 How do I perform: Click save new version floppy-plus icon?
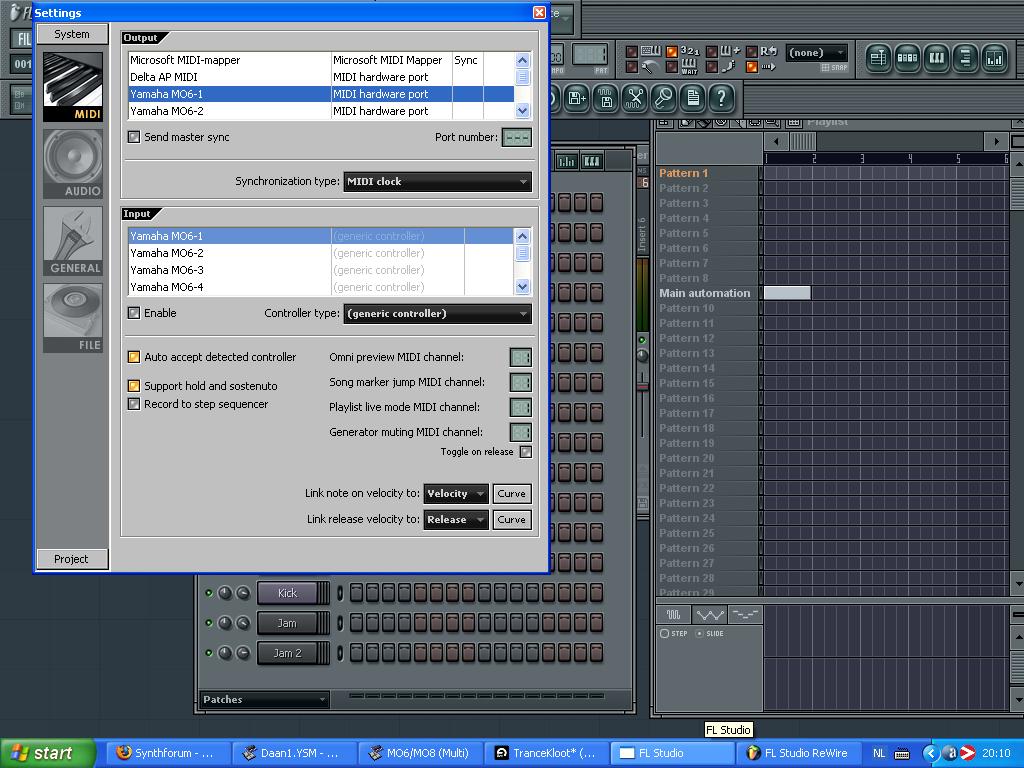click(577, 99)
